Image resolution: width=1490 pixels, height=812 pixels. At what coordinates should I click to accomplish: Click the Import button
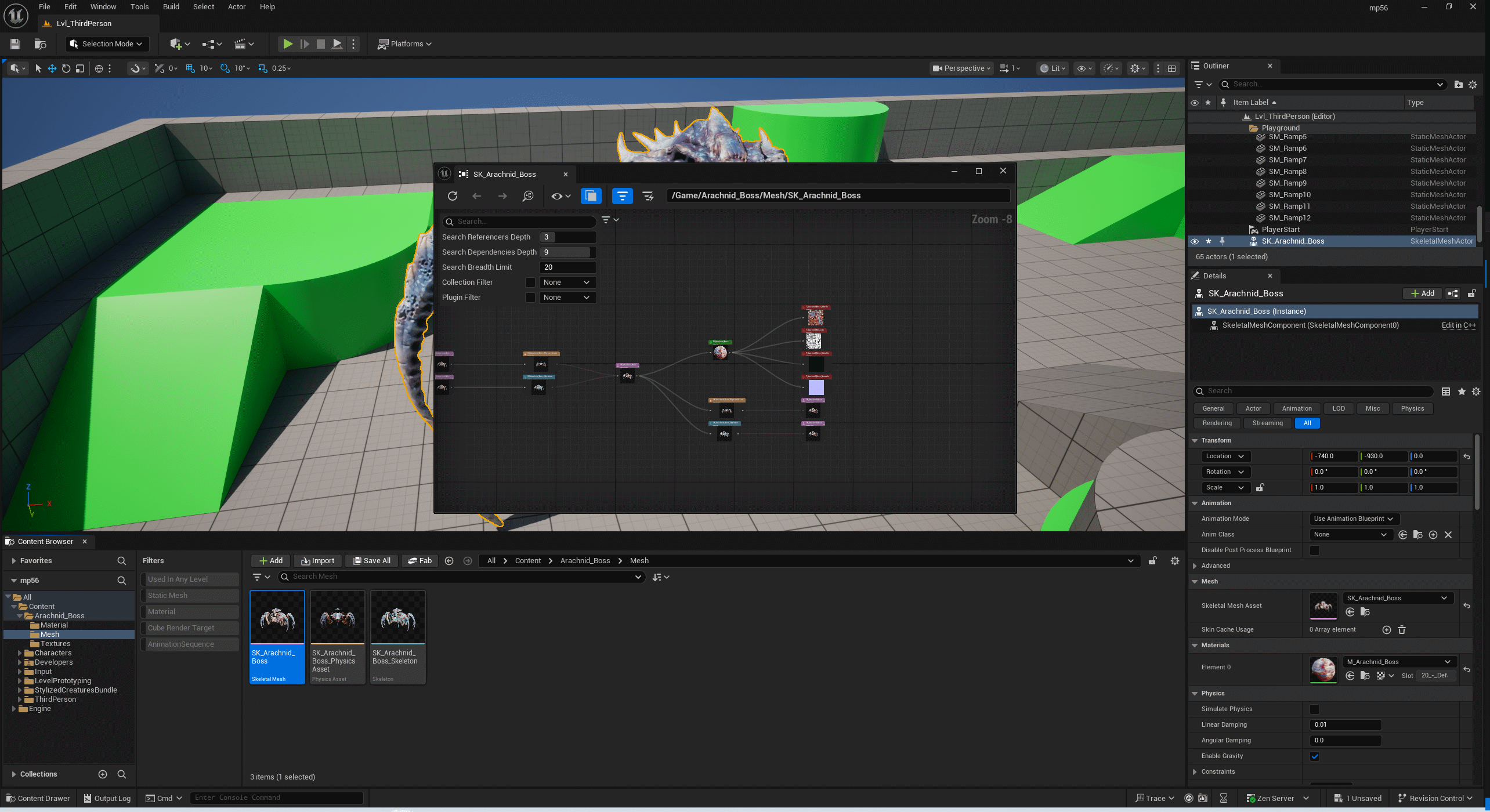click(x=318, y=561)
